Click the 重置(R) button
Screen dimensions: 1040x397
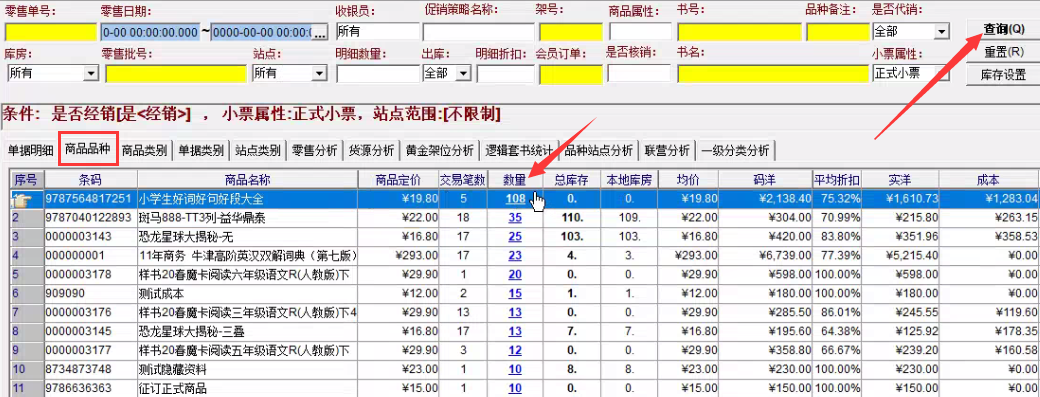click(x=1003, y=52)
